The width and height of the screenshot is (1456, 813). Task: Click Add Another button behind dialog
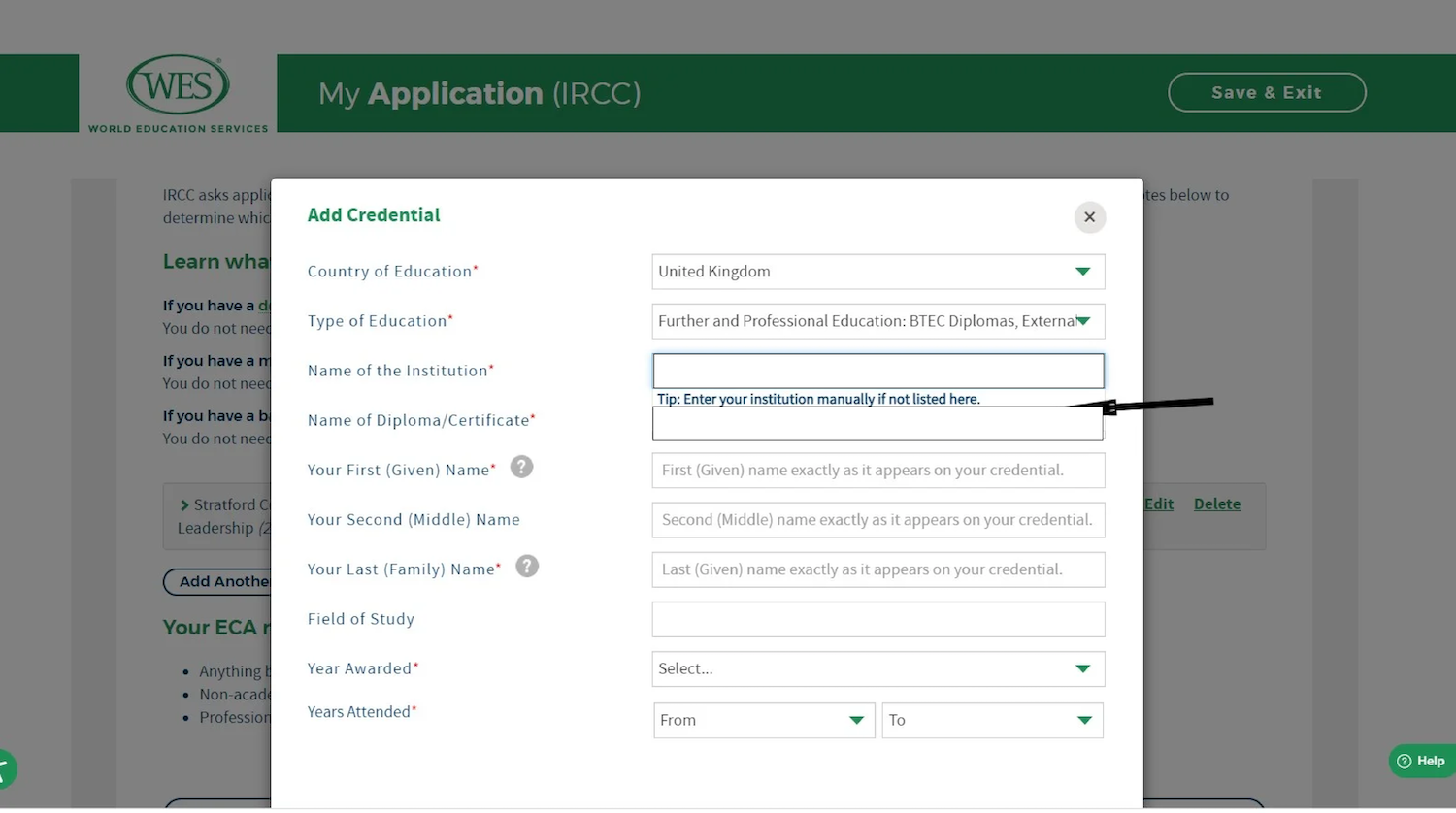click(217, 581)
